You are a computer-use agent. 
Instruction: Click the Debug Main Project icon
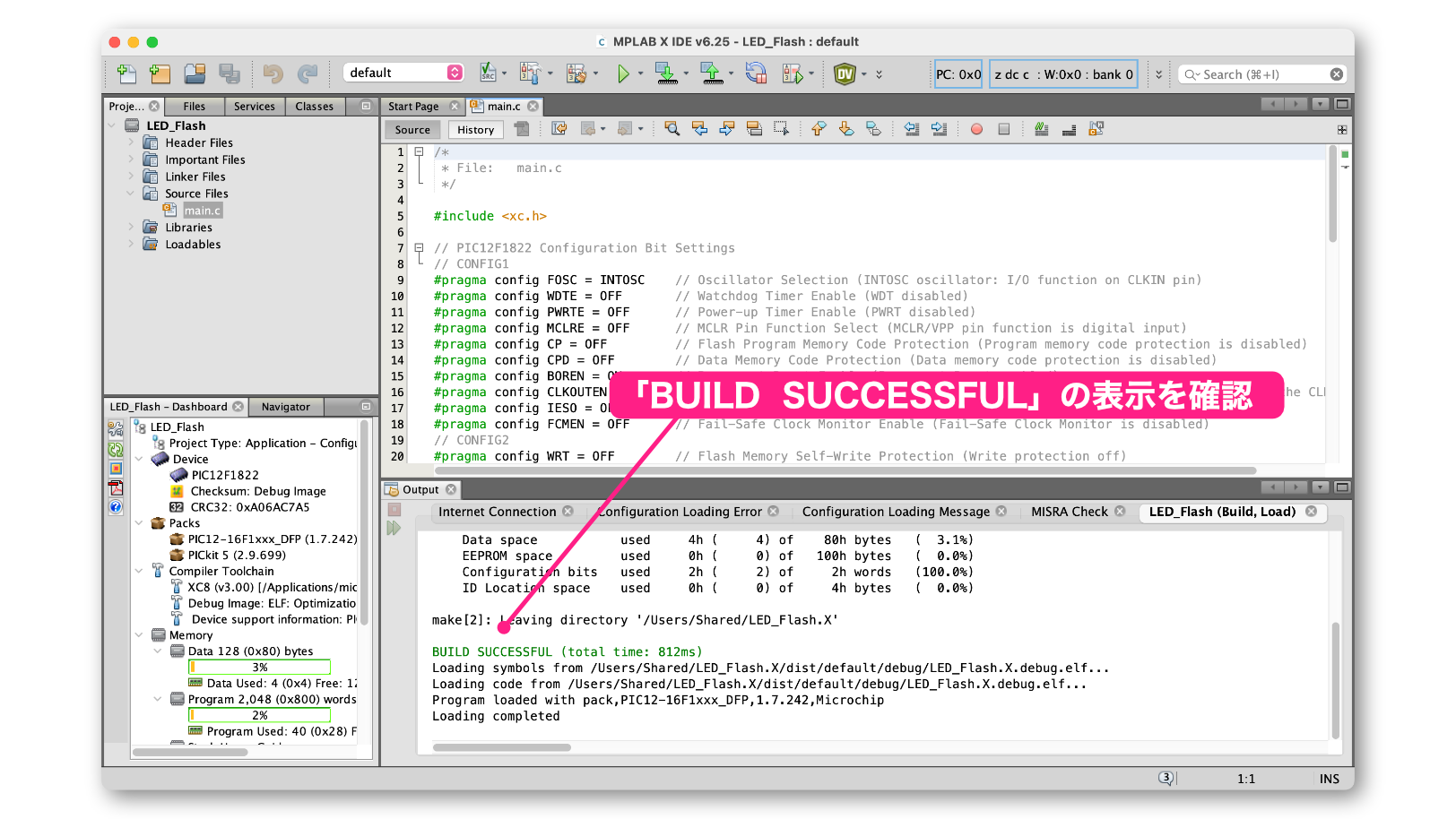(793, 74)
